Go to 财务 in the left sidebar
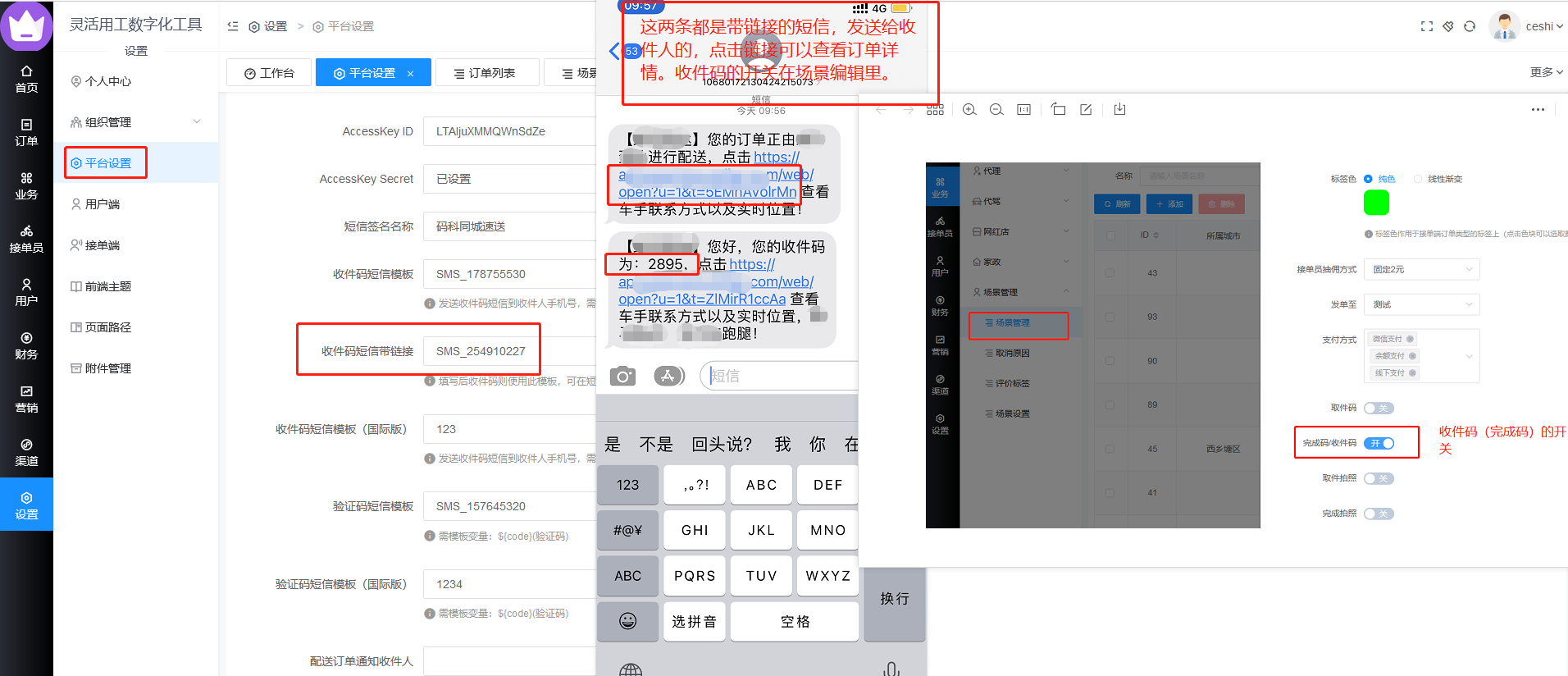 pyautogui.click(x=26, y=346)
